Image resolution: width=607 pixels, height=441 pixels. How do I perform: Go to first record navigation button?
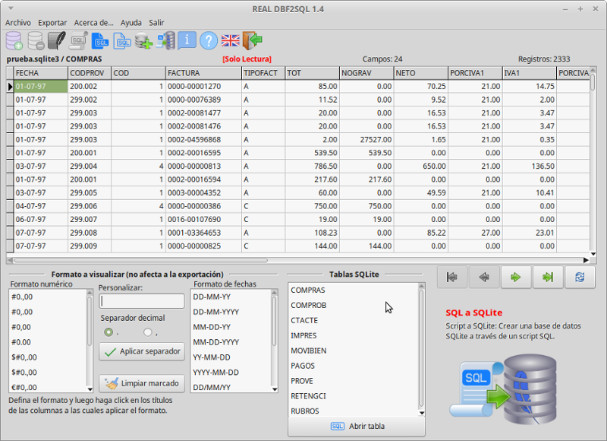[x=452, y=277]
